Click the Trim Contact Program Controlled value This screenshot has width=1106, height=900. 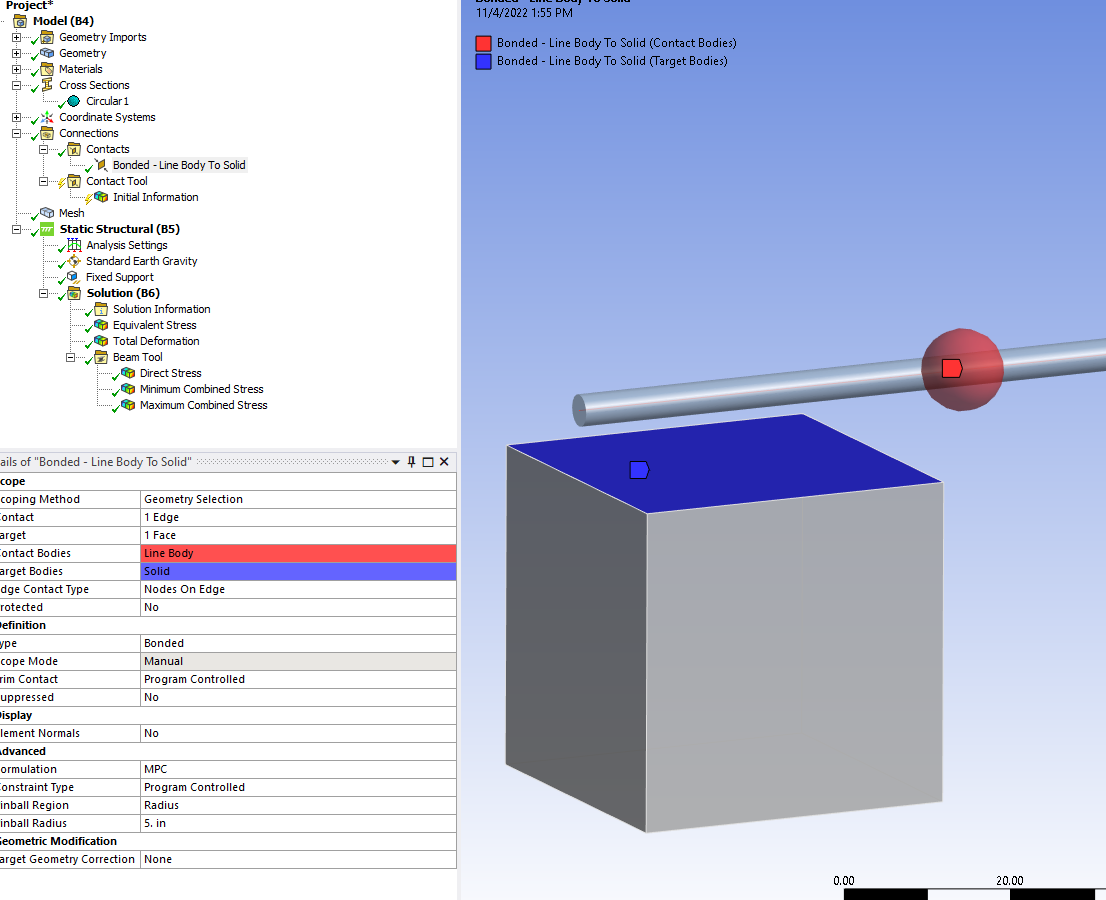[x=298, y=679]
